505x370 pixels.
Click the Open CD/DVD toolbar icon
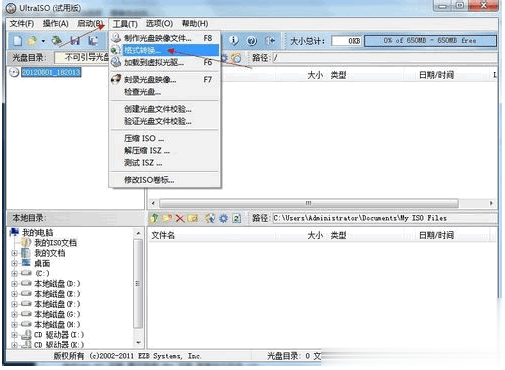[x=57, y=41]
